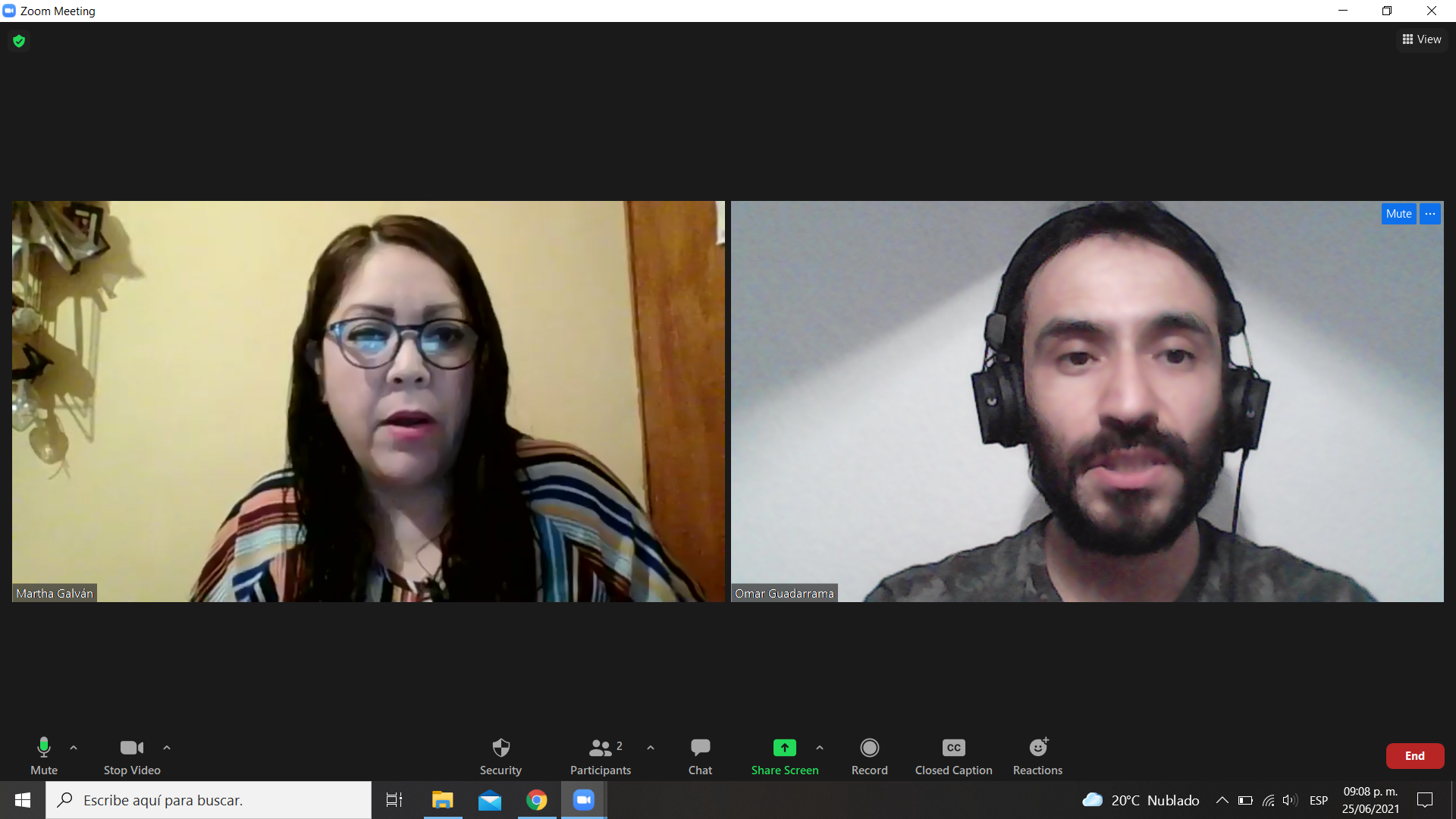Screen dimensions: 1456x819
Task: Click the Windows taskbar search box
Action: (x=209, y=800)
